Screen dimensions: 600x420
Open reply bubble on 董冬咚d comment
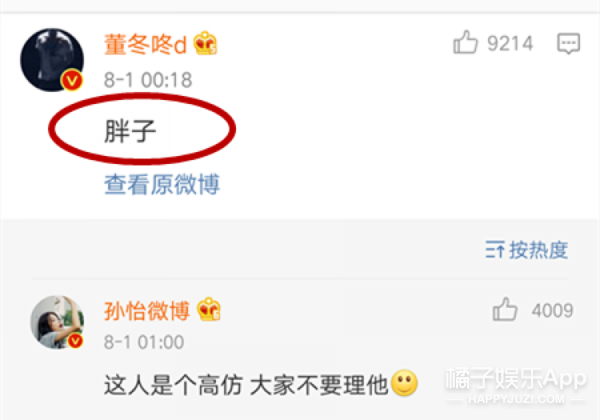click(568, 43)
